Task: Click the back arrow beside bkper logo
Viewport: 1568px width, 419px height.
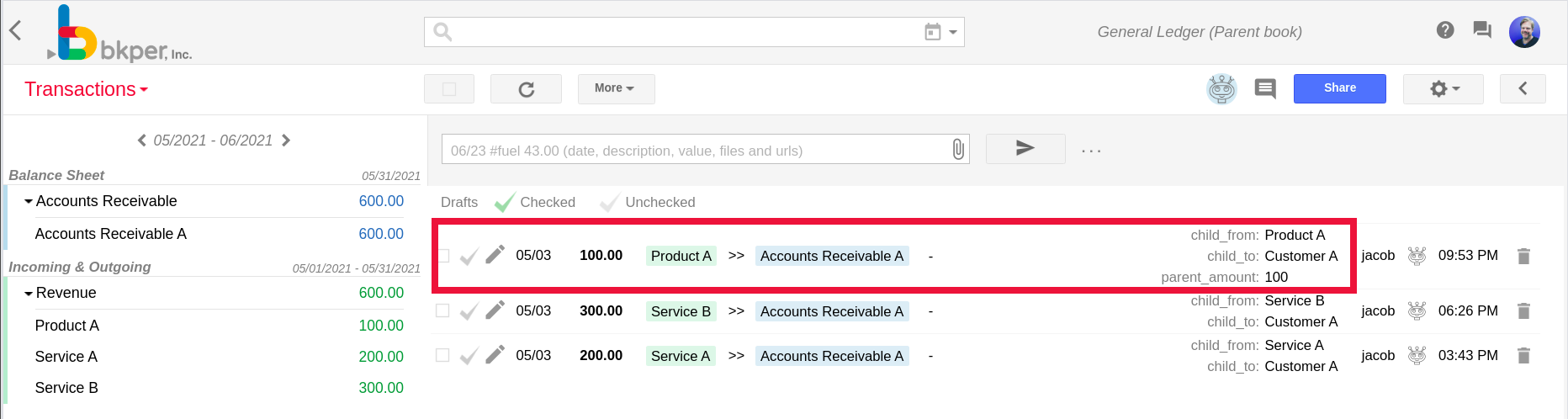Action: [x=15, y=31]
